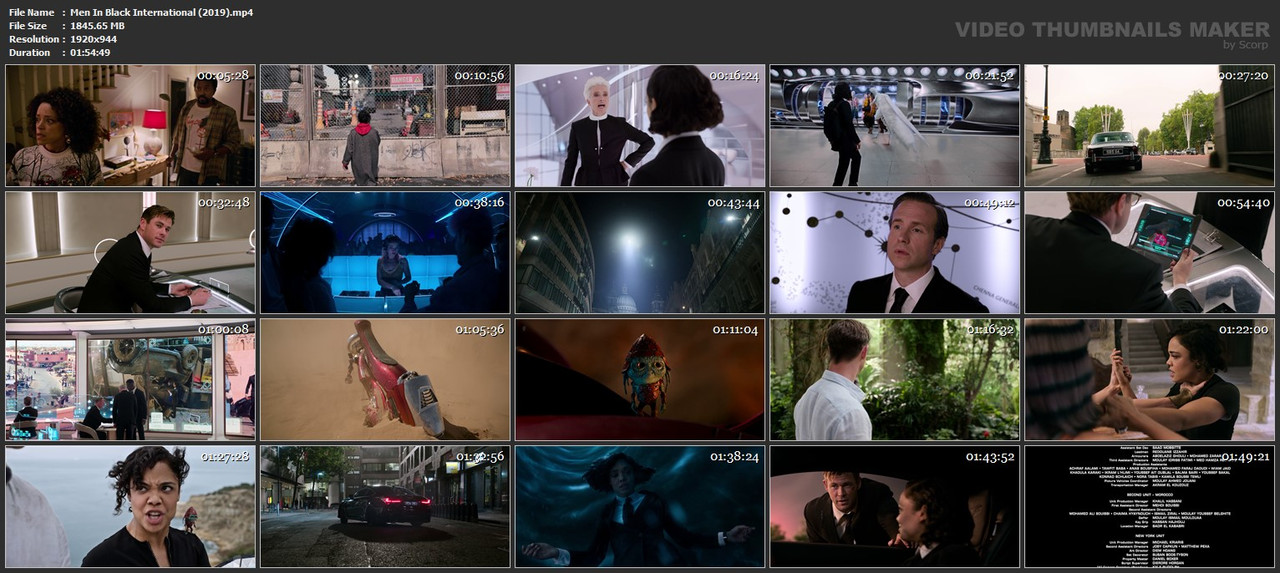This screenshot has height=573, width=1280.
Task: Open the blue nightclub frame at 00:38:16
Action: tap(385, 253)
